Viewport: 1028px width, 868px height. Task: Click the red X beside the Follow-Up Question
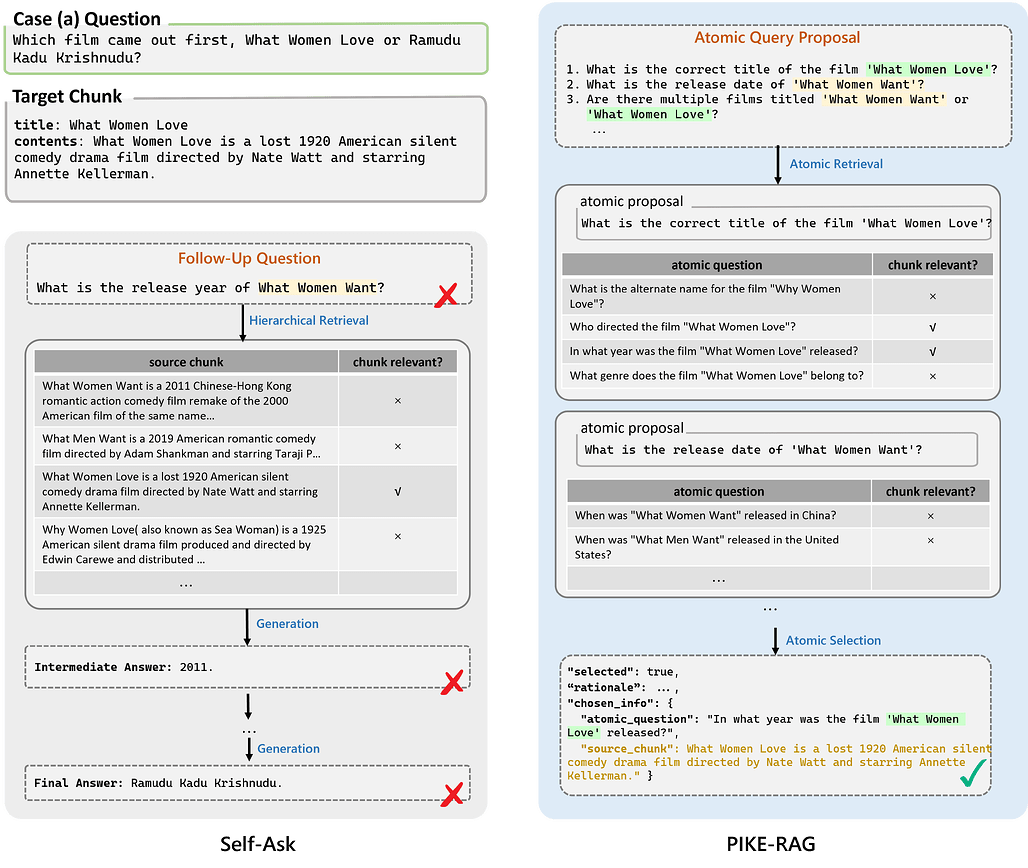coord(446,295)
